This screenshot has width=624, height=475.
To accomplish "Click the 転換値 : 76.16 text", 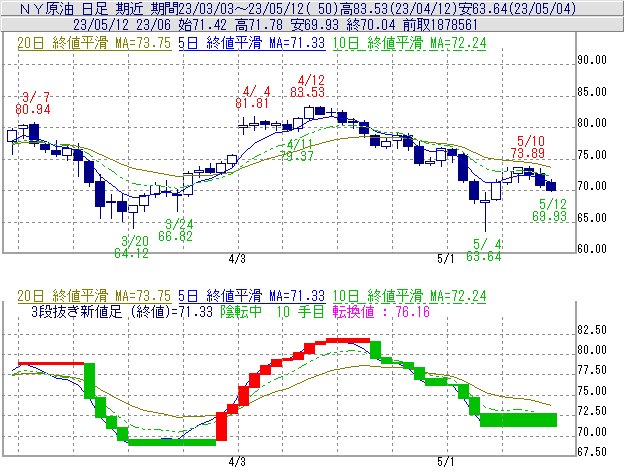I will pos(381,311).
